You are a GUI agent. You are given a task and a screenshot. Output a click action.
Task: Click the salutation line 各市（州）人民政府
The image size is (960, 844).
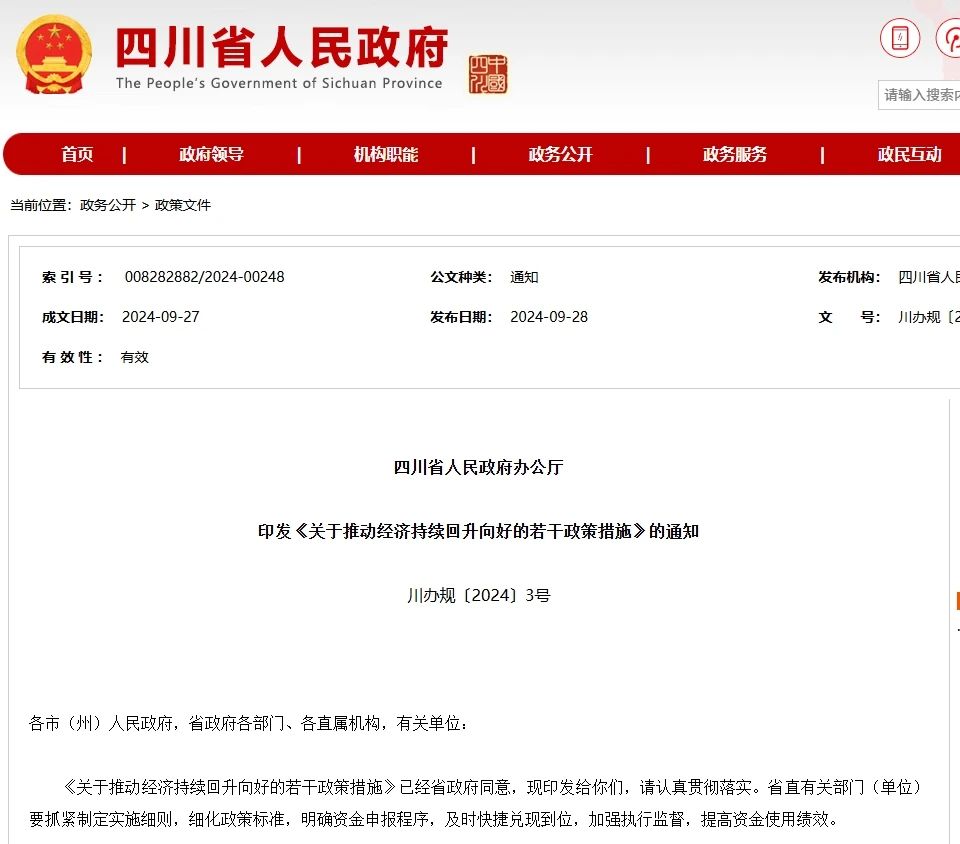(x=248, y=723)
